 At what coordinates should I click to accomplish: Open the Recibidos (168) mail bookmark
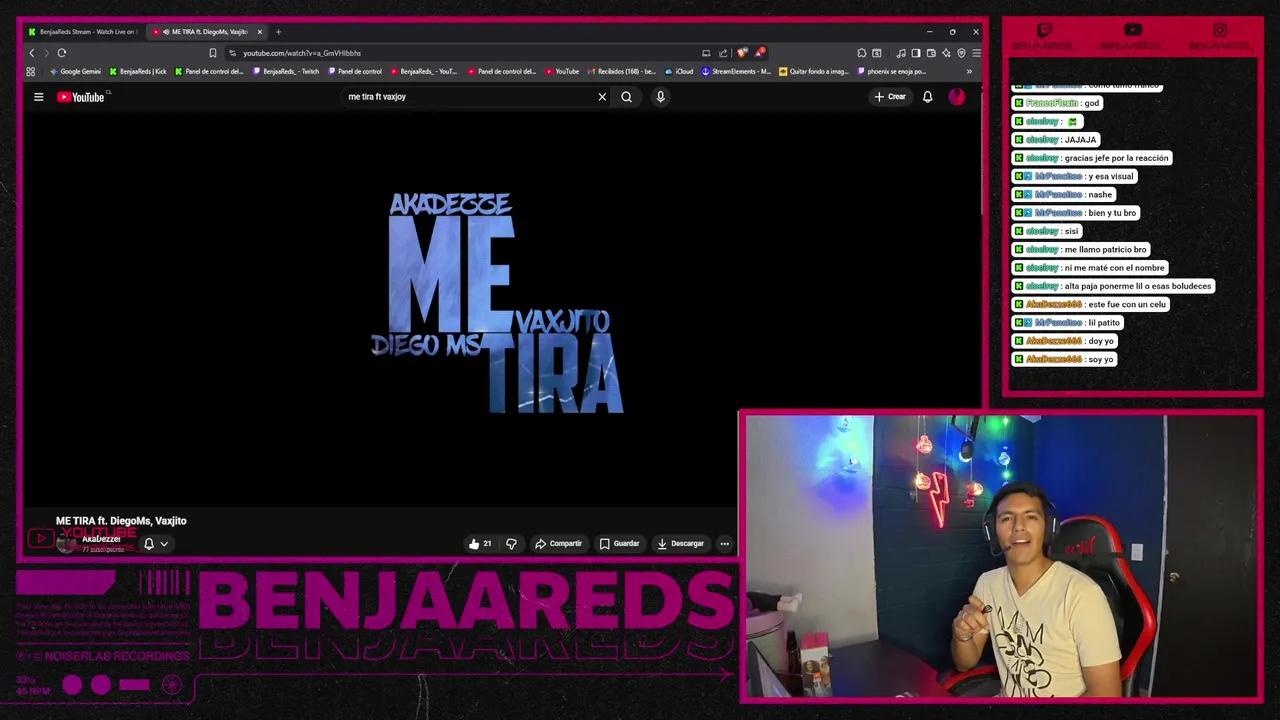[621, 72]
